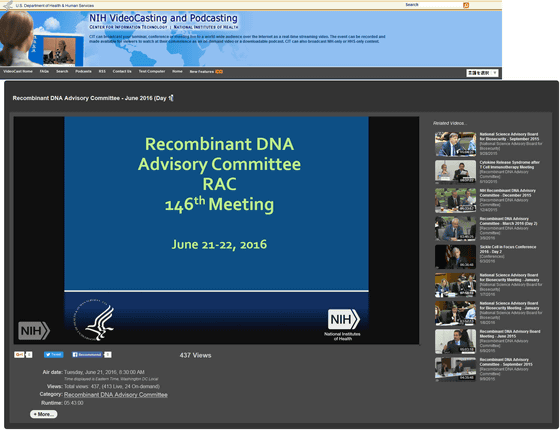
Task: Open the FAQs menu item
Action: (x=44, y=71)
